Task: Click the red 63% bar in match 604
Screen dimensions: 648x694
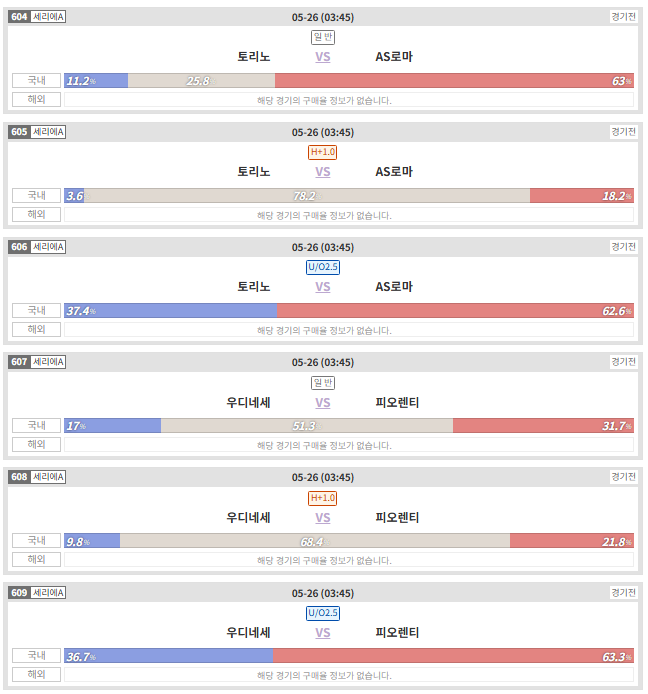Action: click(x=454, y=81)
